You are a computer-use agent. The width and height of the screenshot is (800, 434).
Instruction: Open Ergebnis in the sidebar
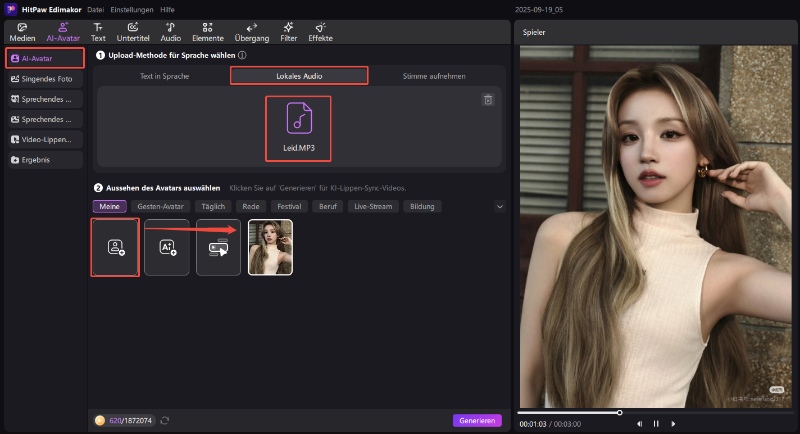coord(45,160)
